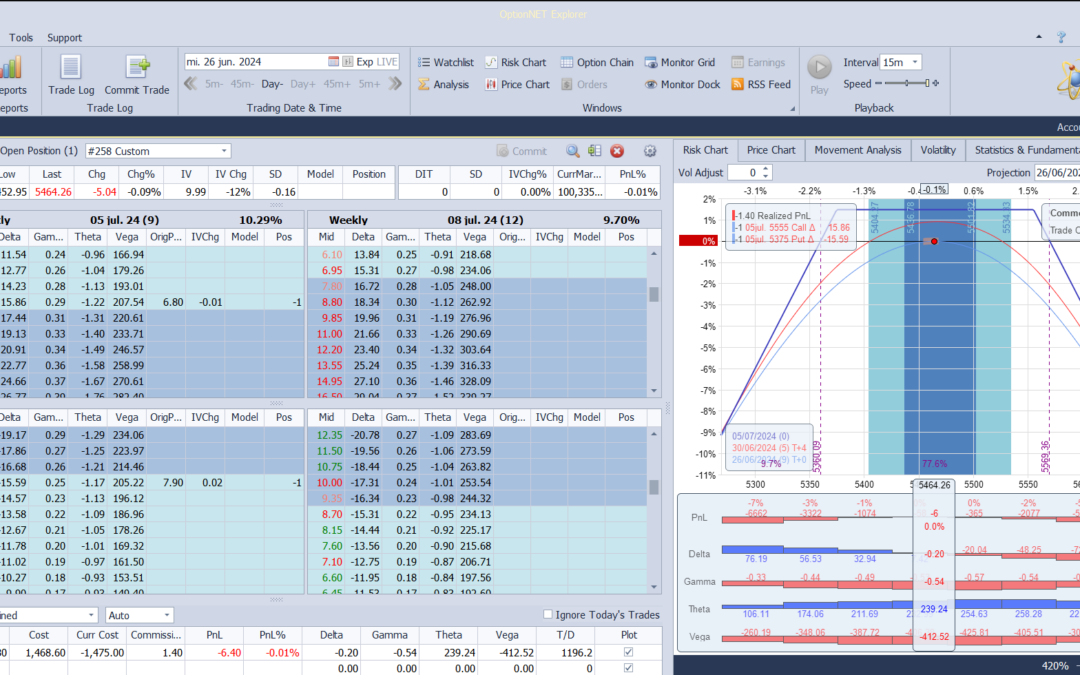
Task: Open the #258 Custom position dropdown
Action: [x=224, y=151]
